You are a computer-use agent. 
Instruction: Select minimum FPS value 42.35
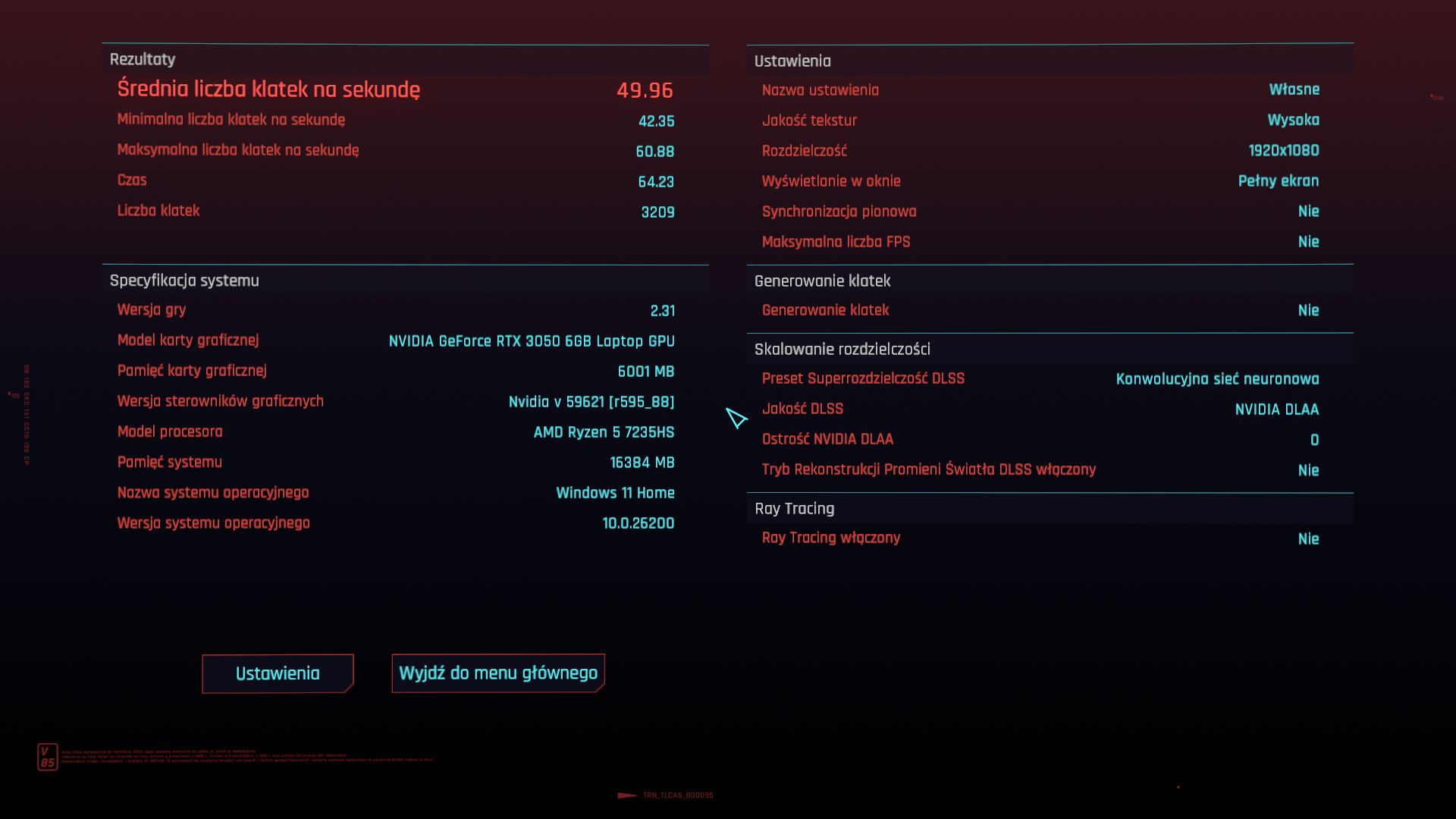coord(656,121)
